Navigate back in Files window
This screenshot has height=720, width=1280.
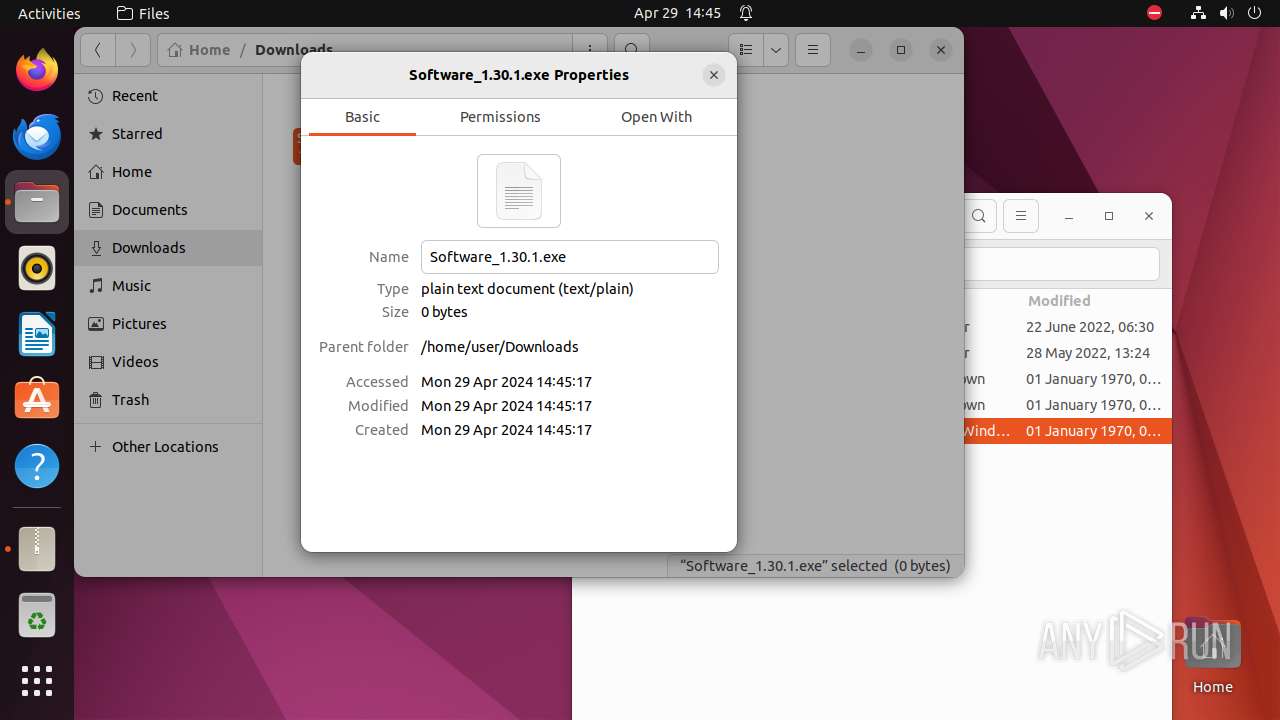coord(98,50)
